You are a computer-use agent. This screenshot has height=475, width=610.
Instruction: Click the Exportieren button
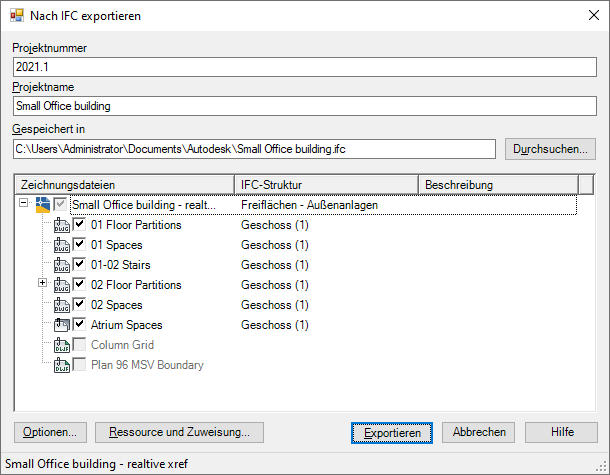[392, 432]
